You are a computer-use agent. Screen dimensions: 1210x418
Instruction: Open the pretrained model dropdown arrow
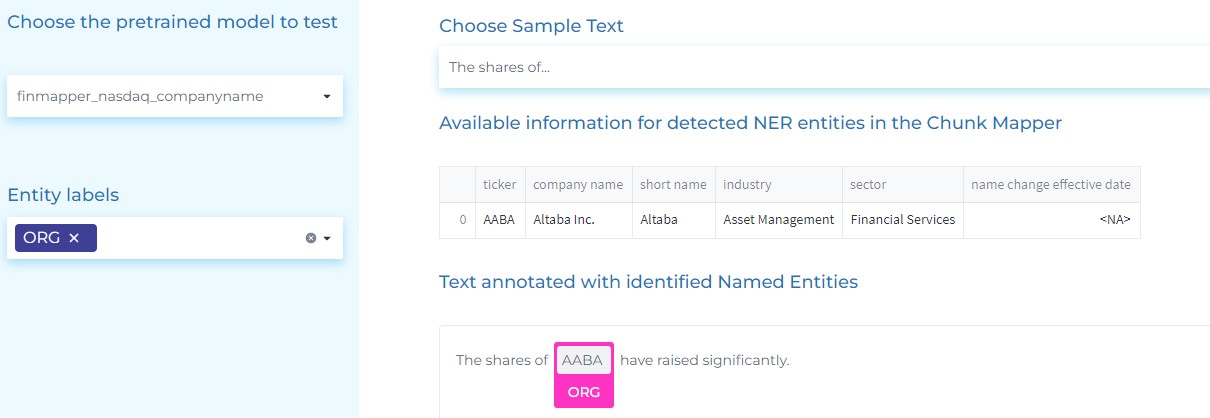[x=327, y=97]
